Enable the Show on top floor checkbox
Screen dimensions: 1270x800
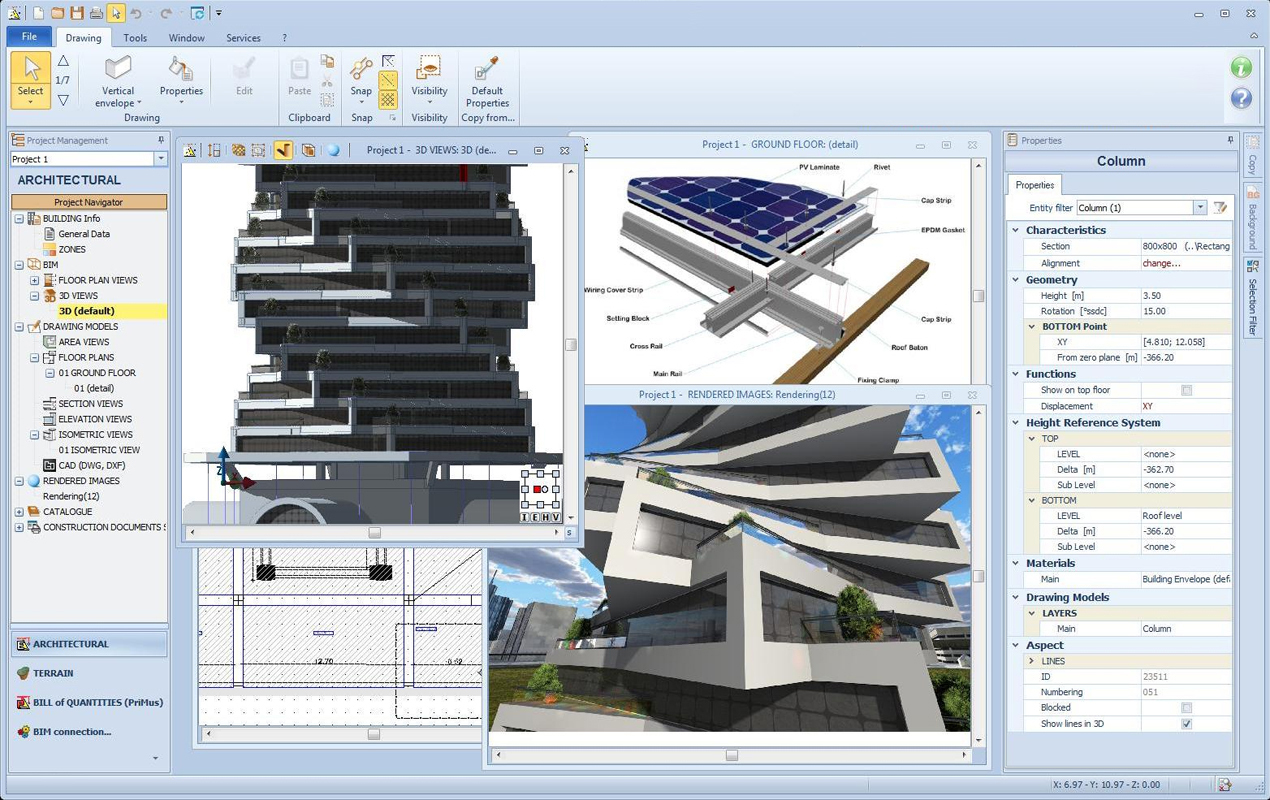pos(1186,390)
